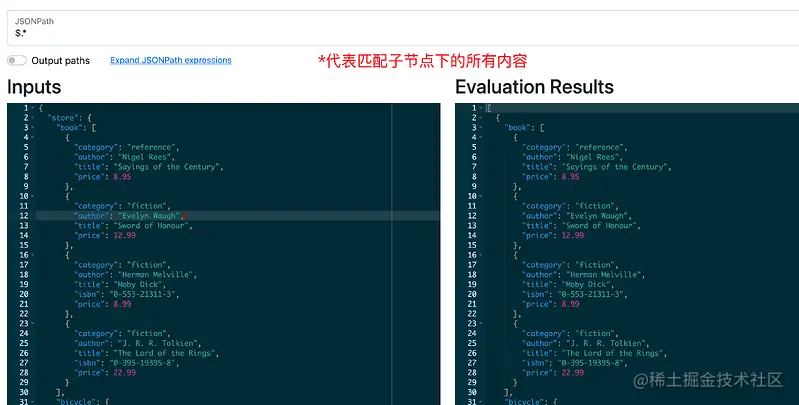The height and width of the screenshot is (405, 799).
Task: Click "Sword of Honour" title in Inputs
Action: pyautogui.click(x=151, y=225)
